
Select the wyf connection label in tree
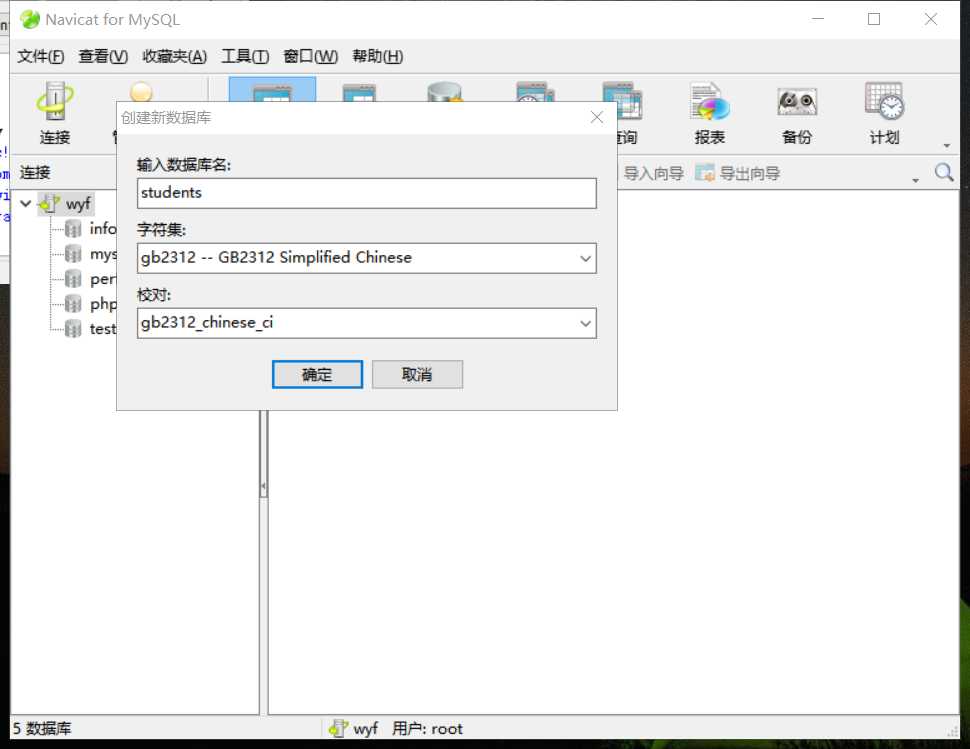tap(79, 203)
